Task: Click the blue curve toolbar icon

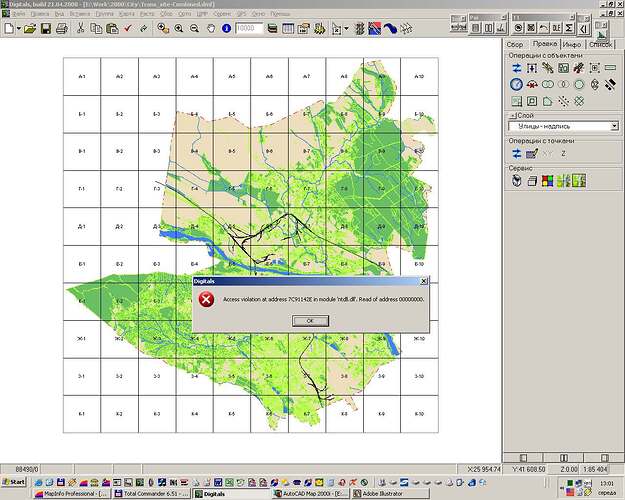Action: [391, 28]
